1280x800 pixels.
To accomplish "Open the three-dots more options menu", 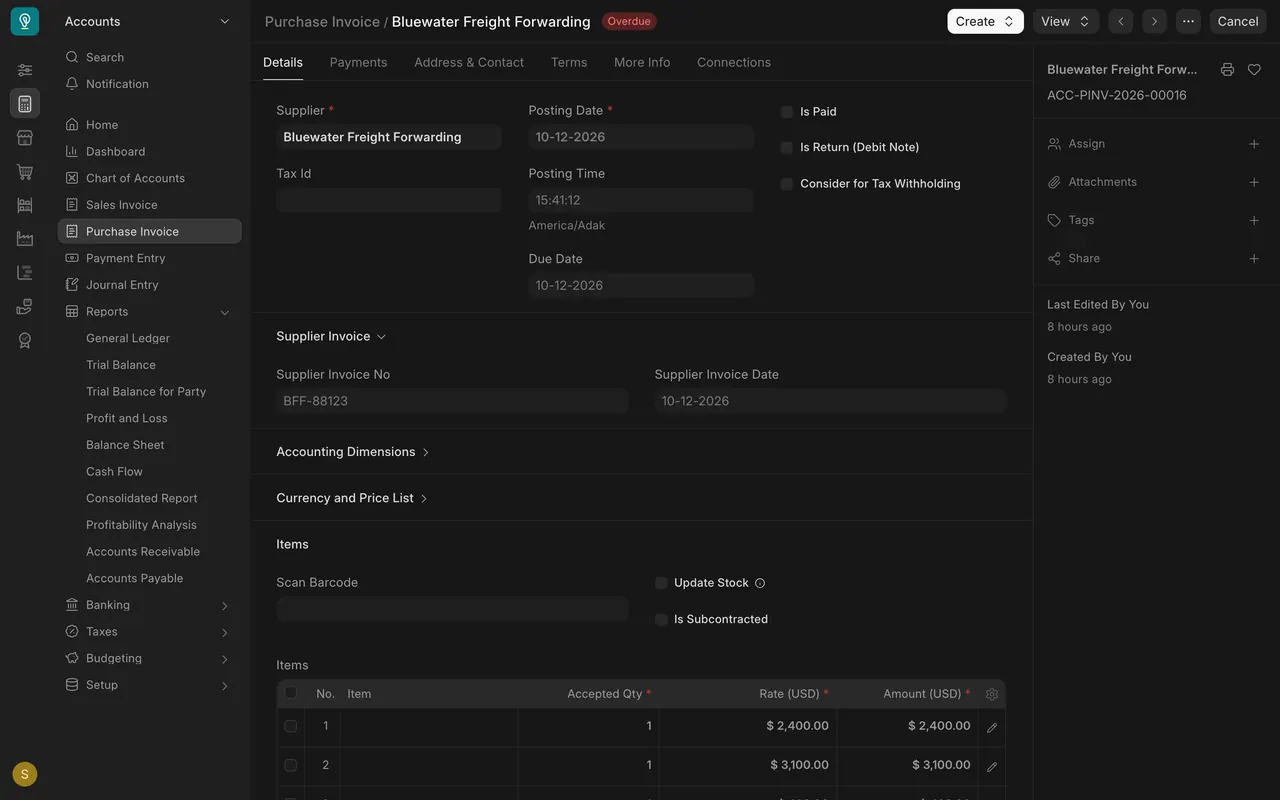I will click(1188, 21).
